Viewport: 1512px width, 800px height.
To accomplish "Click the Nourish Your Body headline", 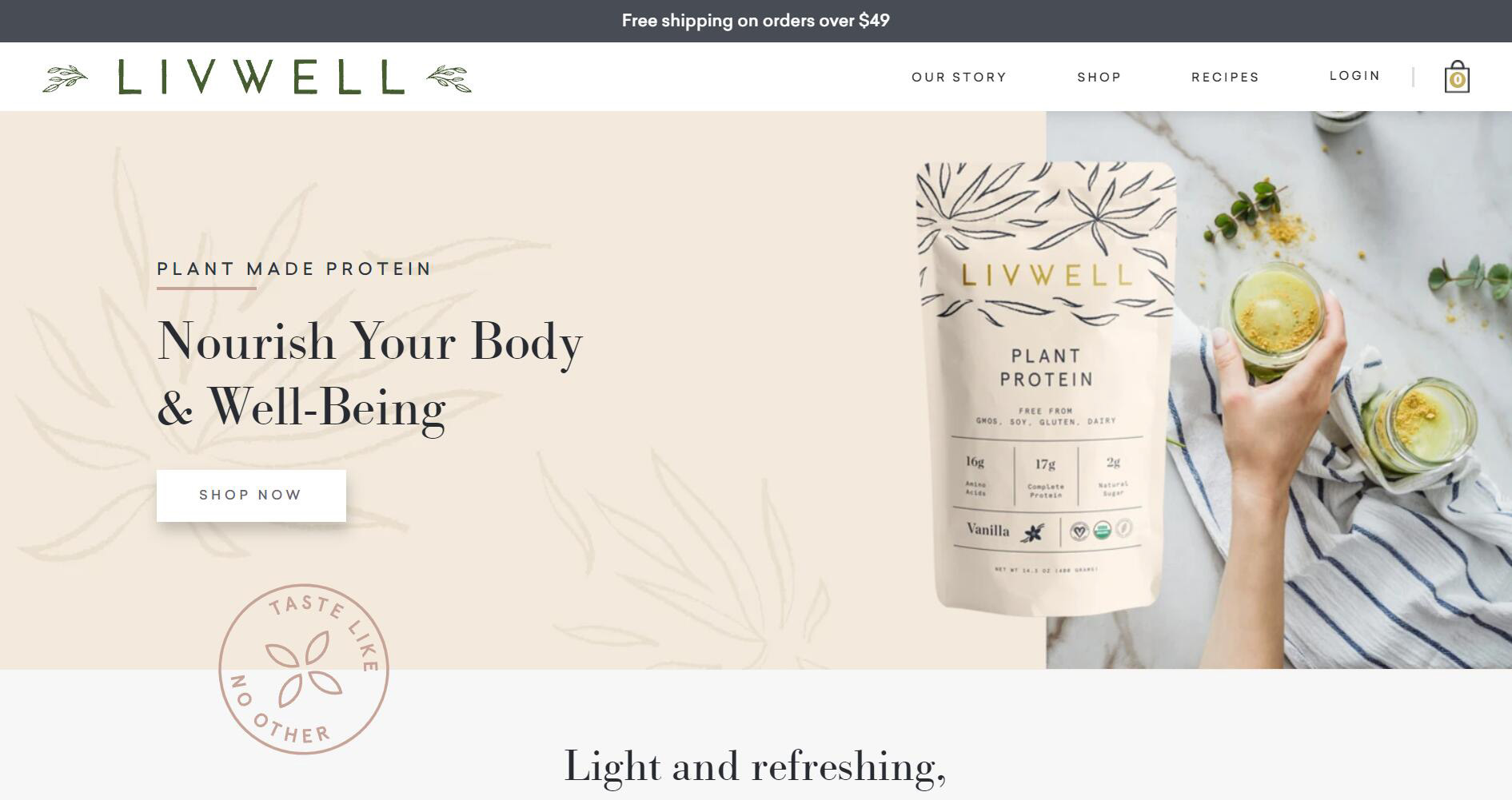I will coord(369,375).
